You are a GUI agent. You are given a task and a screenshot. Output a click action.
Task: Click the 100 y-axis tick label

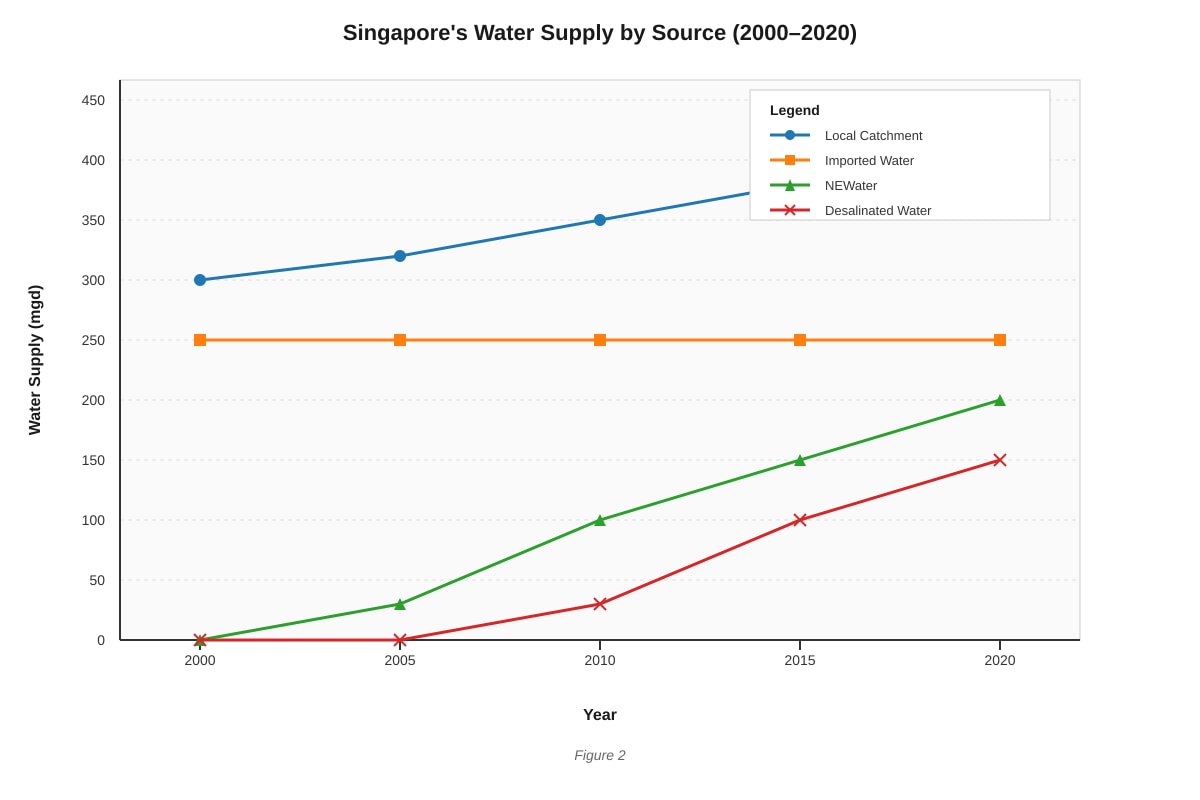click(93, 520)
